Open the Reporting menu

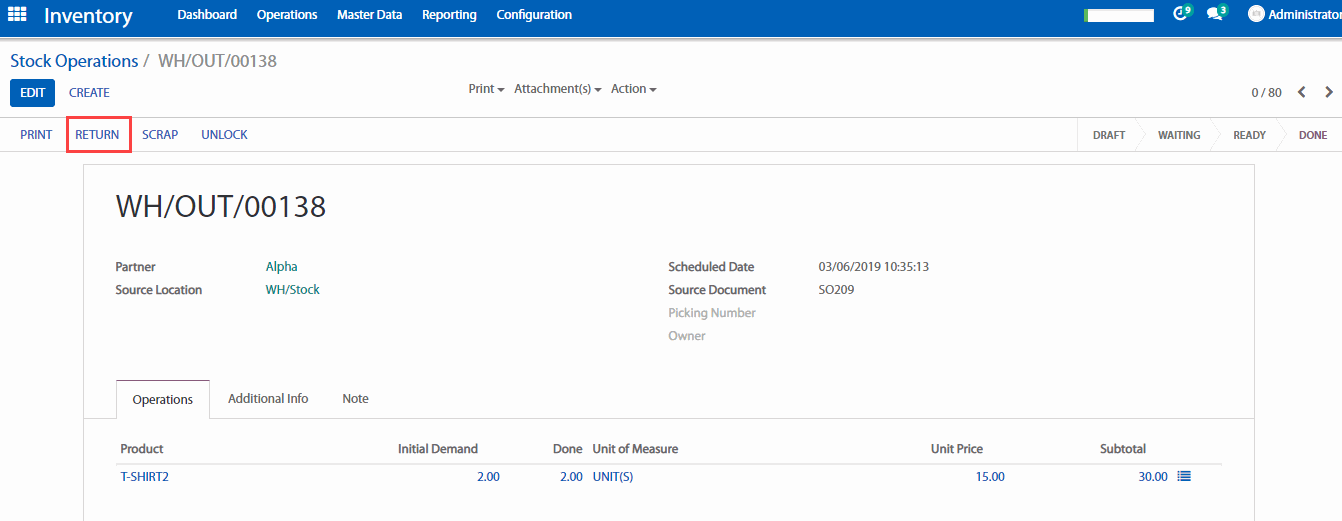449,15
